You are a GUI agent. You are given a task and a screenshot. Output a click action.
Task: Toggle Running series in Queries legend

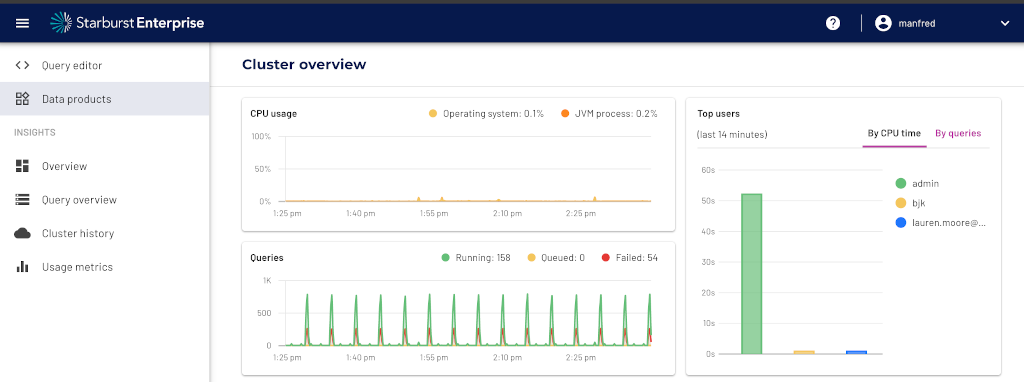[x=476, y=258]
